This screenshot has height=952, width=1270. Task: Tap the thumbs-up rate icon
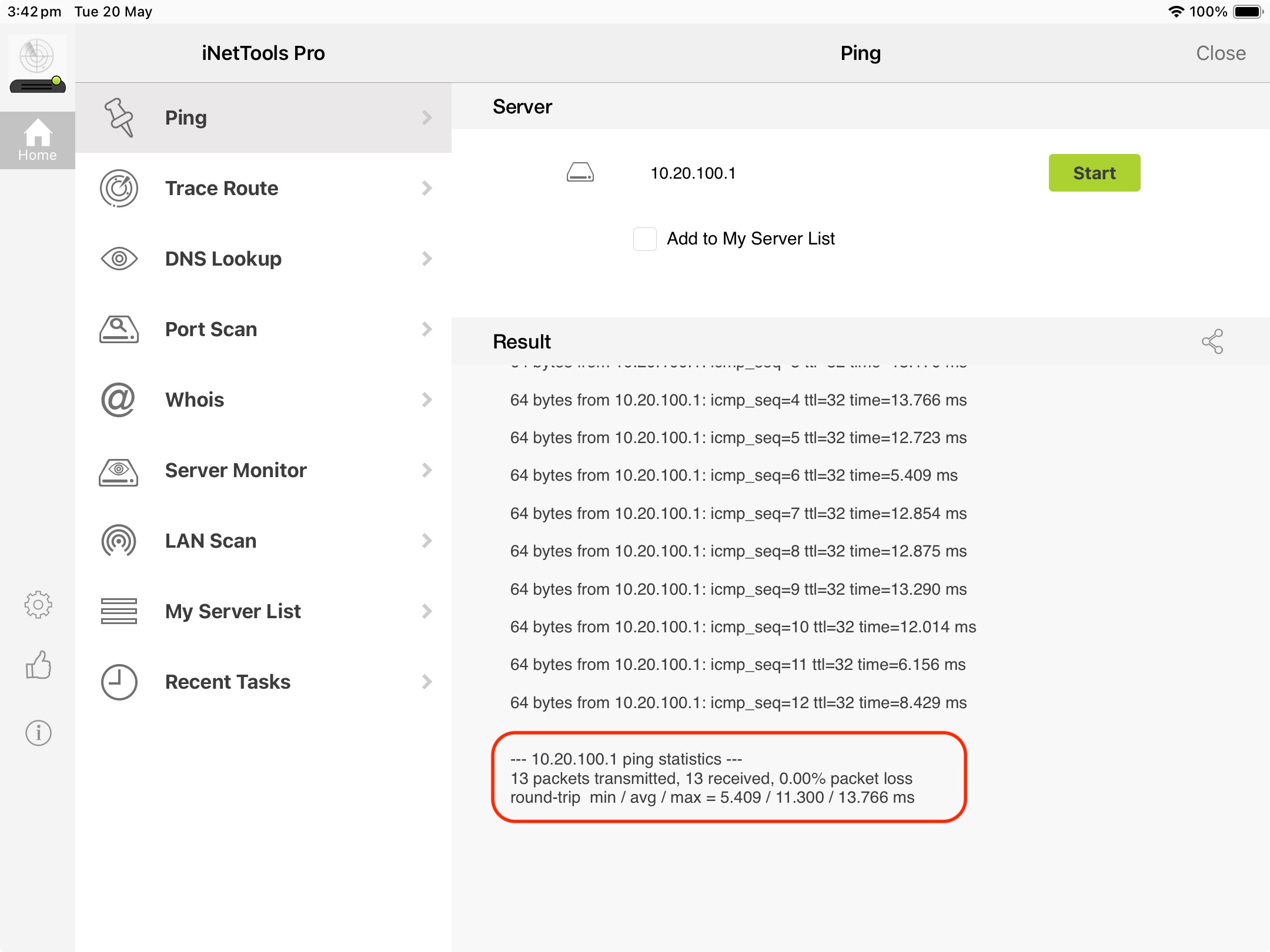click(x=38, y=665)
